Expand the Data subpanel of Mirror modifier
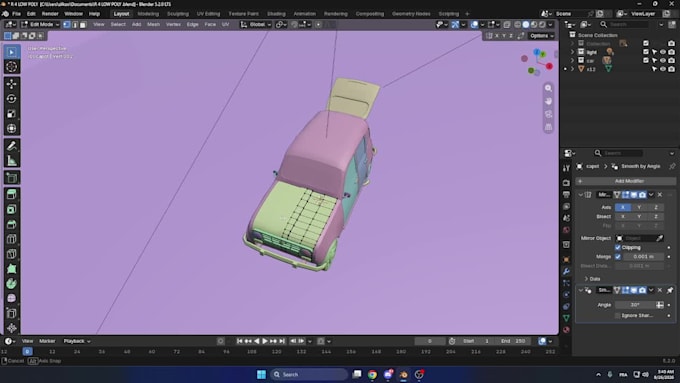680x383 pixels. coord(586,279)
